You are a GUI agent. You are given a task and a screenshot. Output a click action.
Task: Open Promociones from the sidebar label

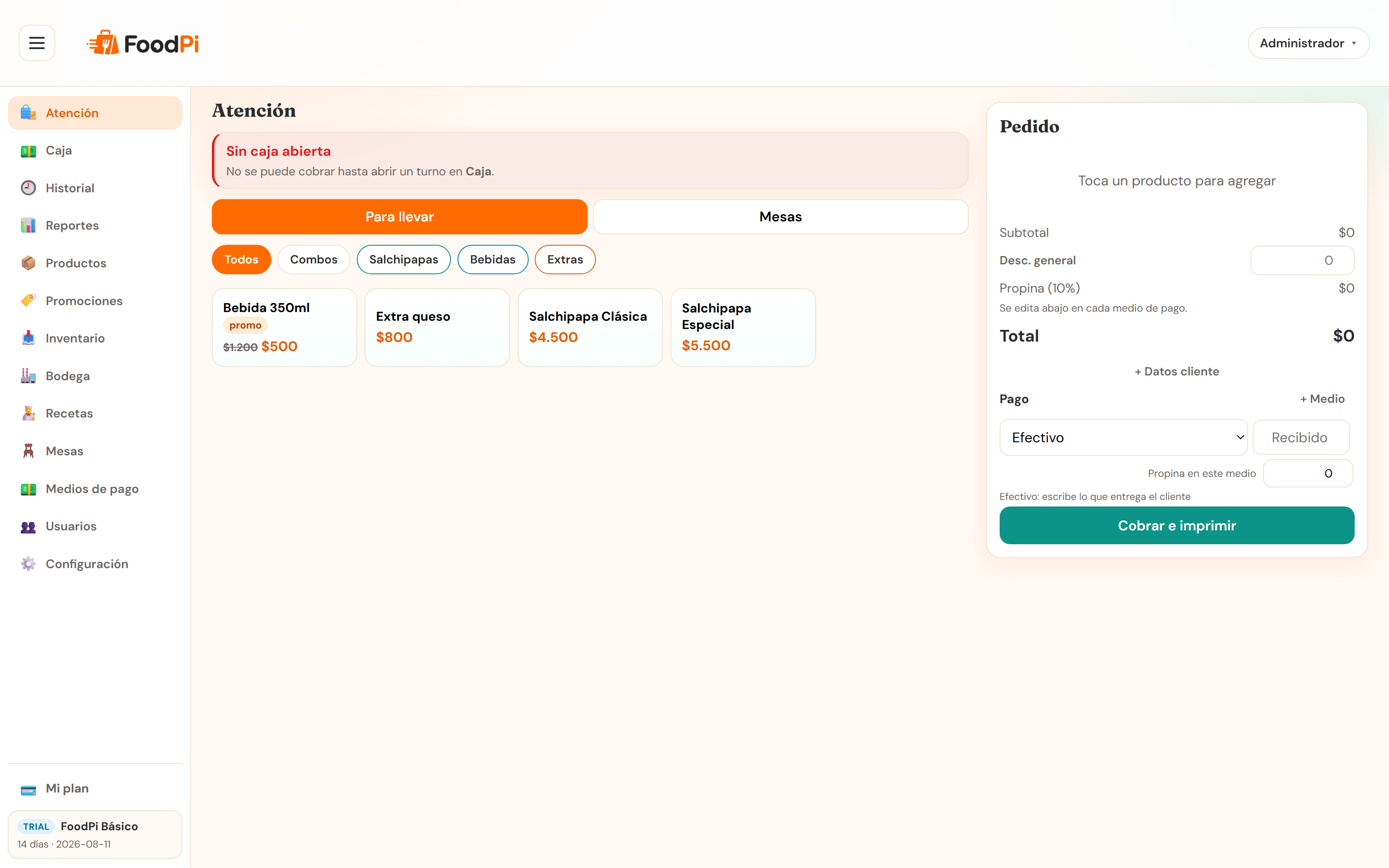click(84, 301)
